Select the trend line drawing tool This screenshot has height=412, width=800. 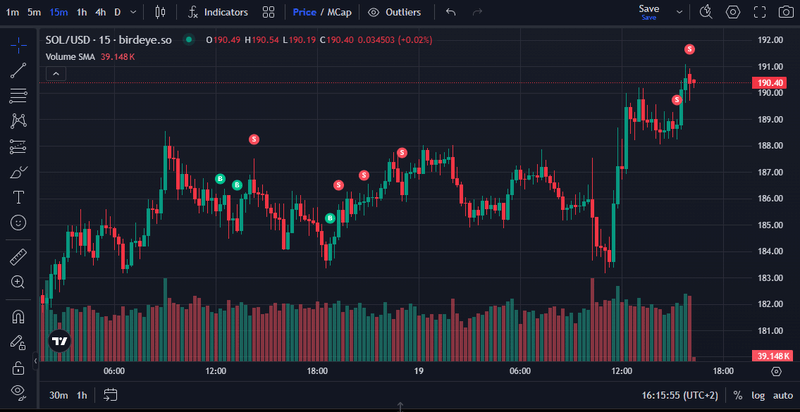click(18, 71)
